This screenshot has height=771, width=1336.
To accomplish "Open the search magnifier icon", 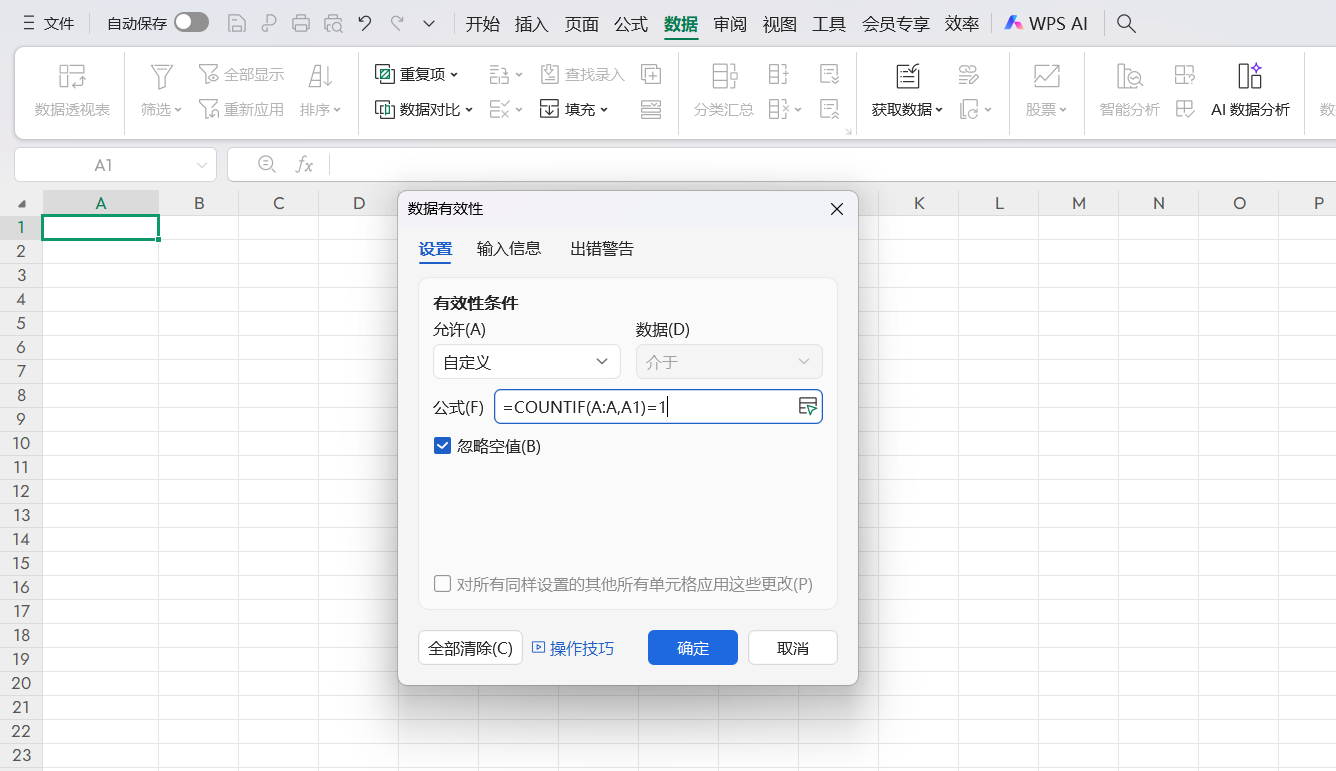I will [1126, 23].
